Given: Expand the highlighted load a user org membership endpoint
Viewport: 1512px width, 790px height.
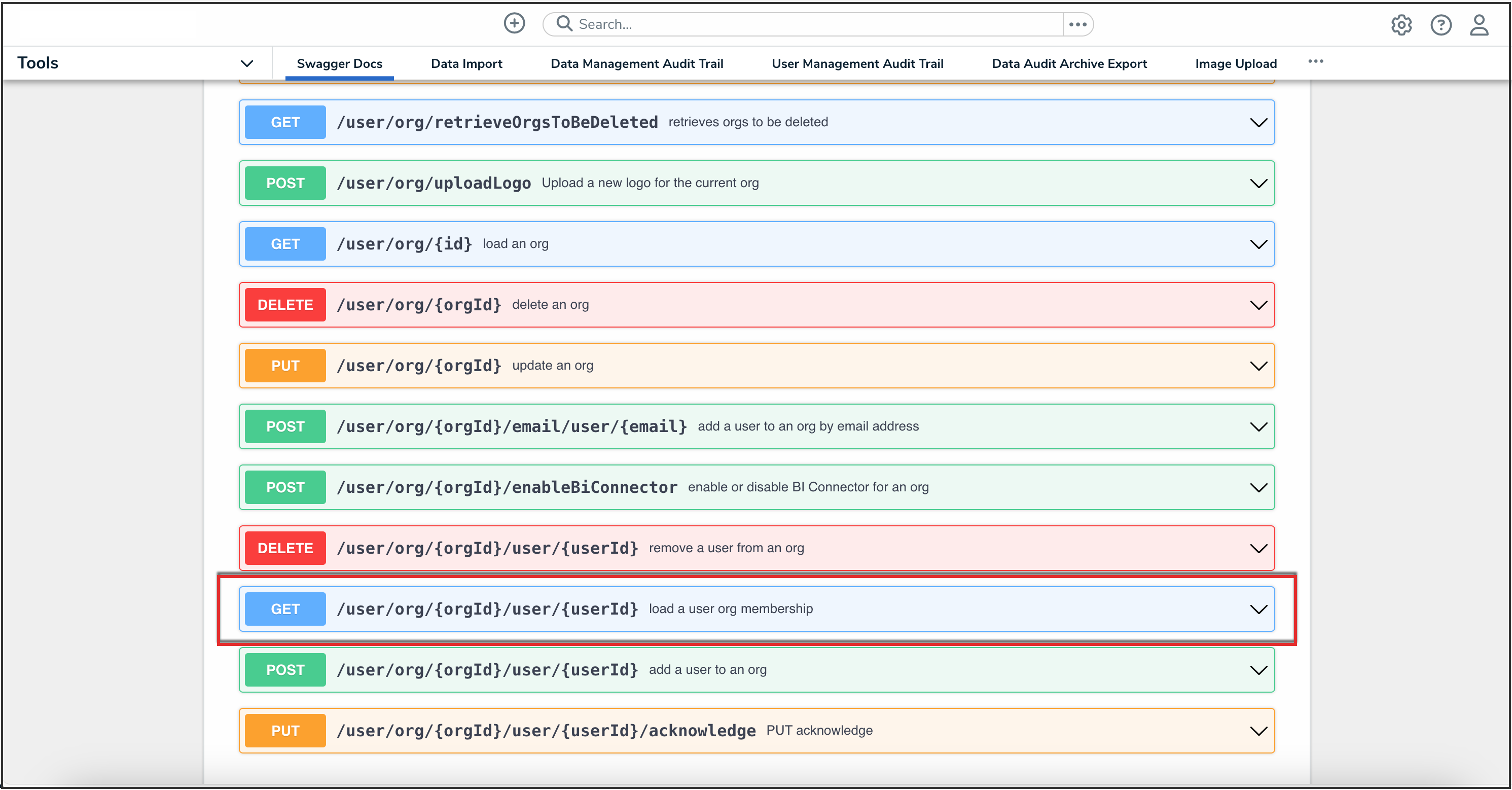Looking at the screenshot, I should 1259,610.
